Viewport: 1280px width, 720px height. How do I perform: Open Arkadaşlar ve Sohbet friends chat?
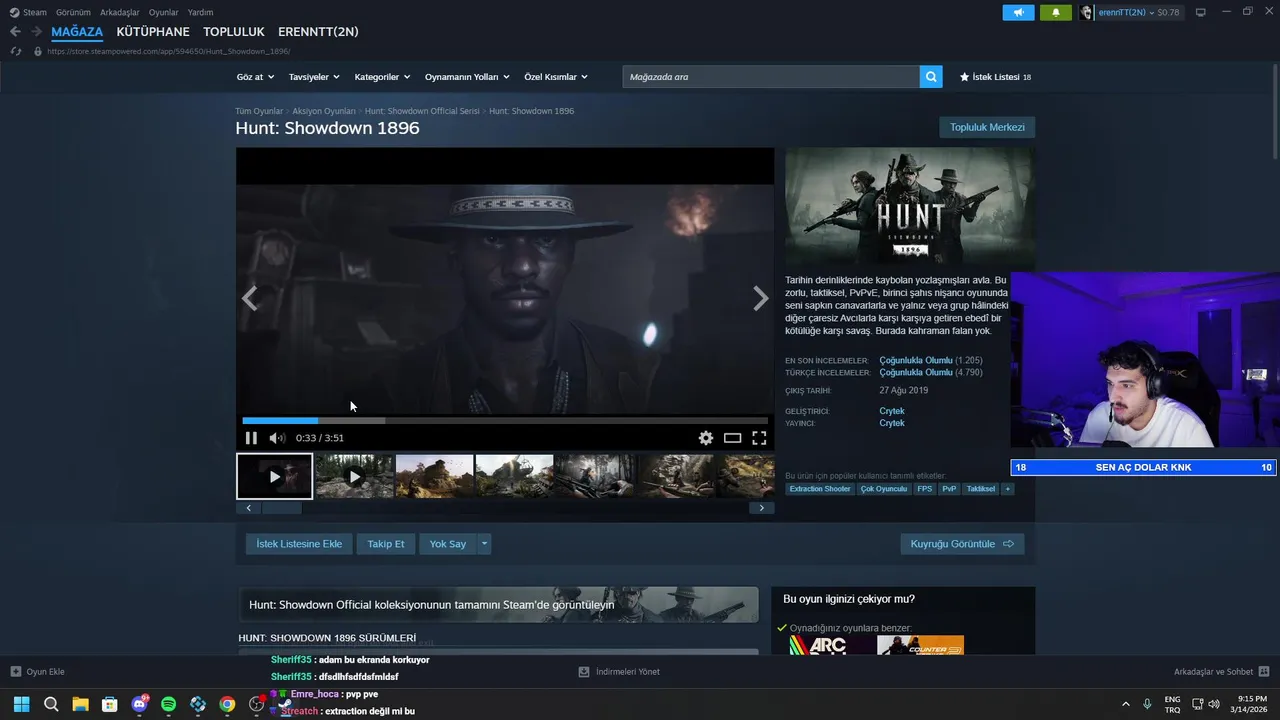[x=1221, y=672]
